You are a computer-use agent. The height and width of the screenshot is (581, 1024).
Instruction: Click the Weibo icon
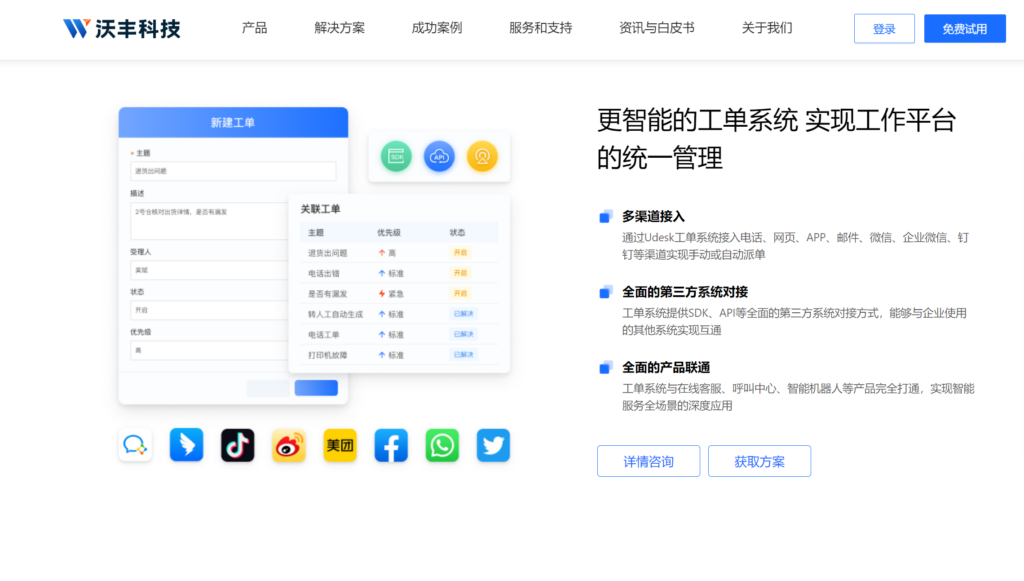pyautogui.click(x=288, y=445)
